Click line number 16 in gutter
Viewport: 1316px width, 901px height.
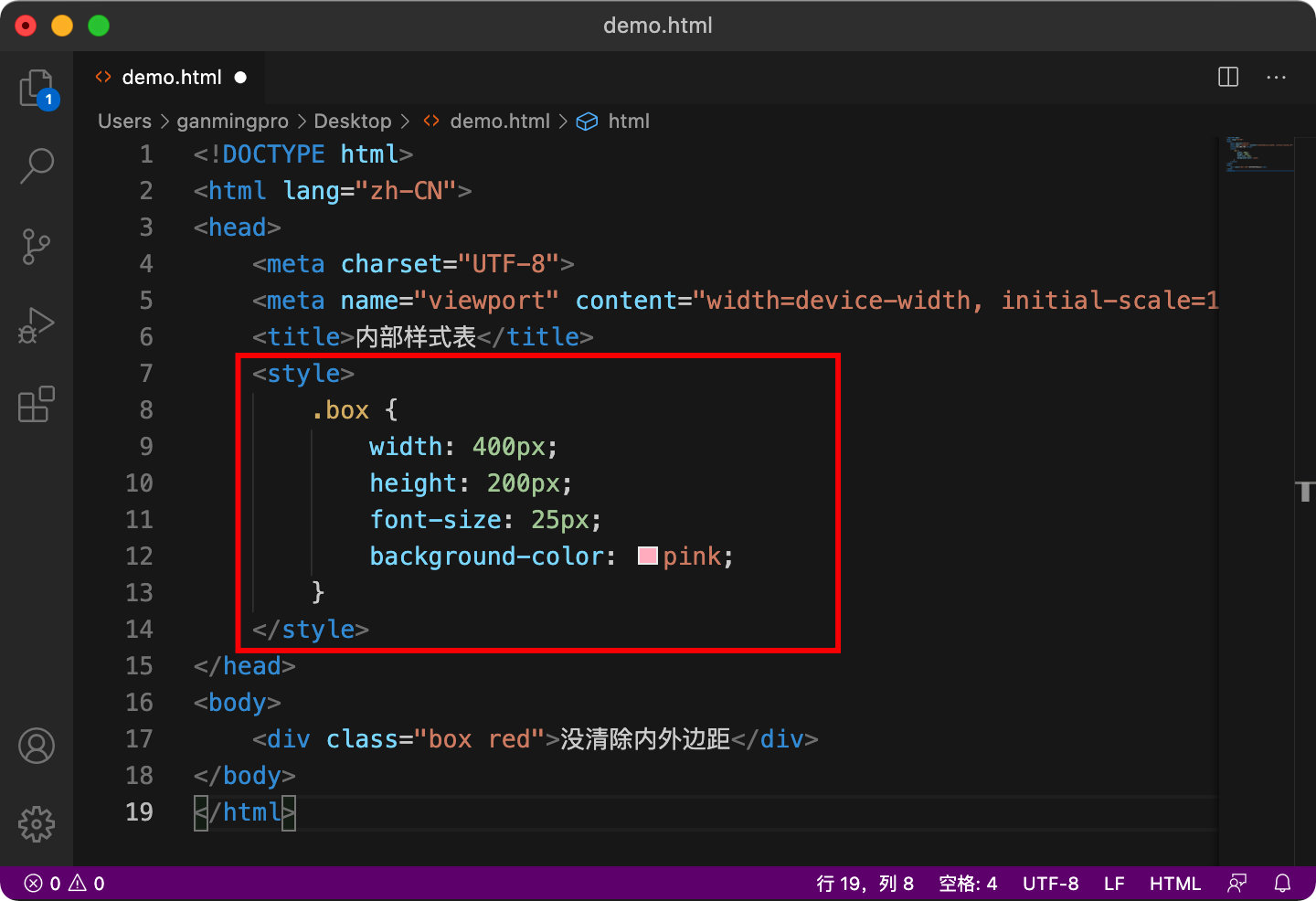tap(139, 703)
